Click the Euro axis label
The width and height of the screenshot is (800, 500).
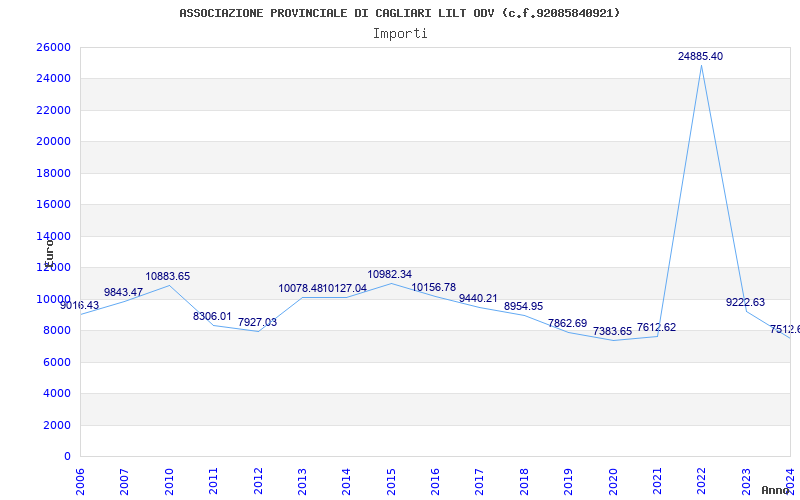[x=48, y=253]
